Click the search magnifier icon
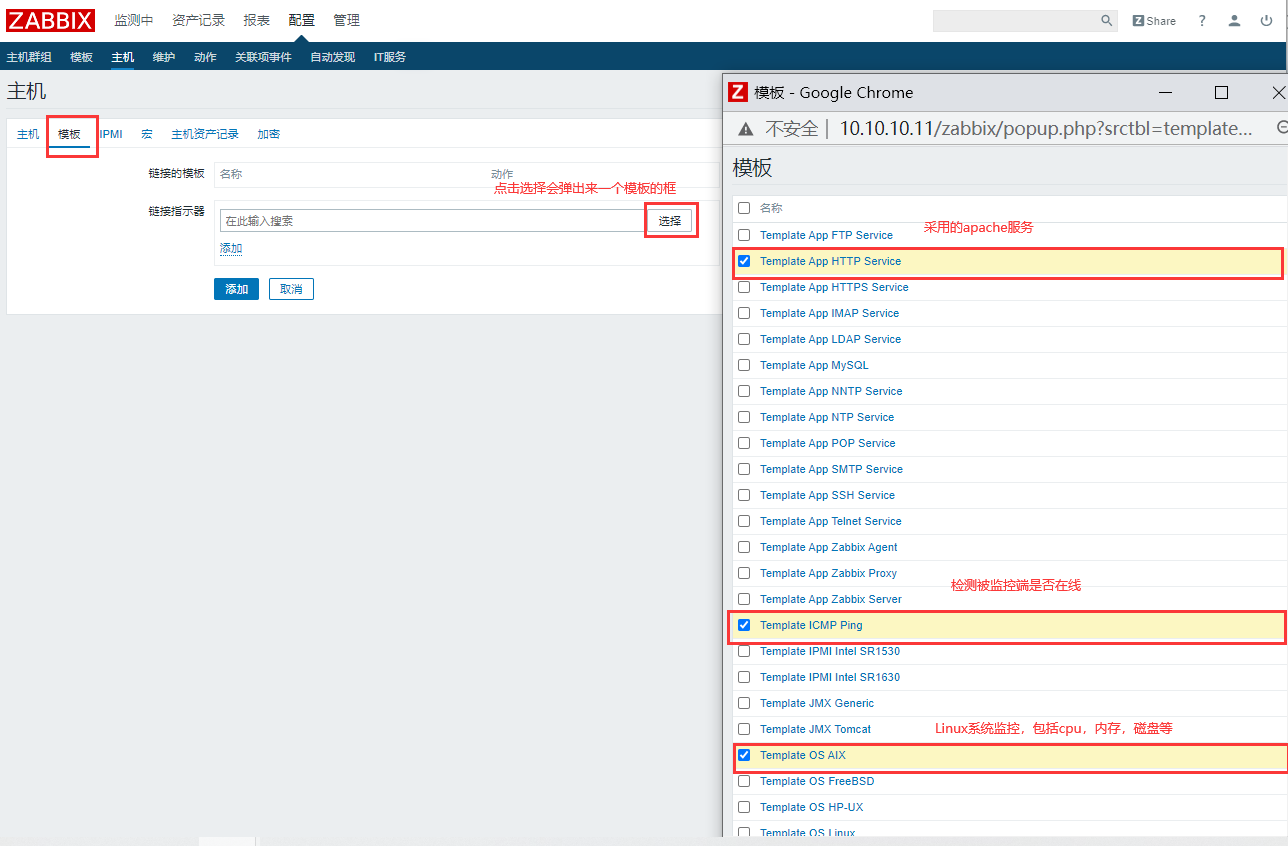 (x=1107, y=21)
